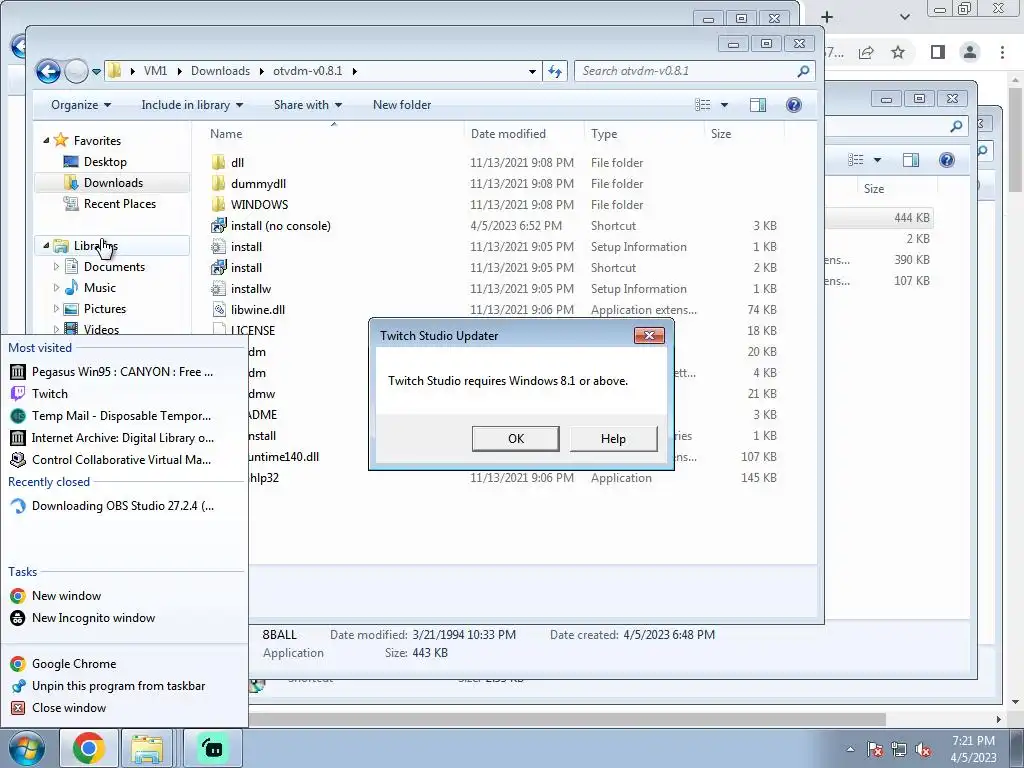Select the dll folder icon

click(218, 163)
